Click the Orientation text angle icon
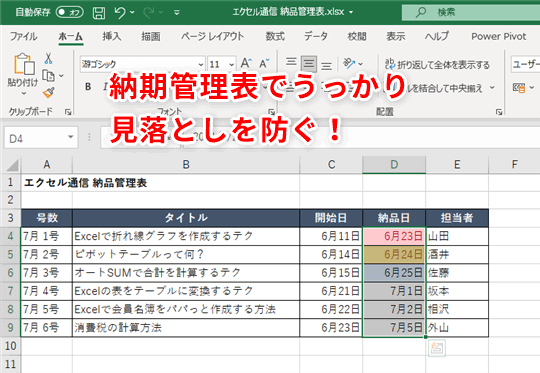 349,63
